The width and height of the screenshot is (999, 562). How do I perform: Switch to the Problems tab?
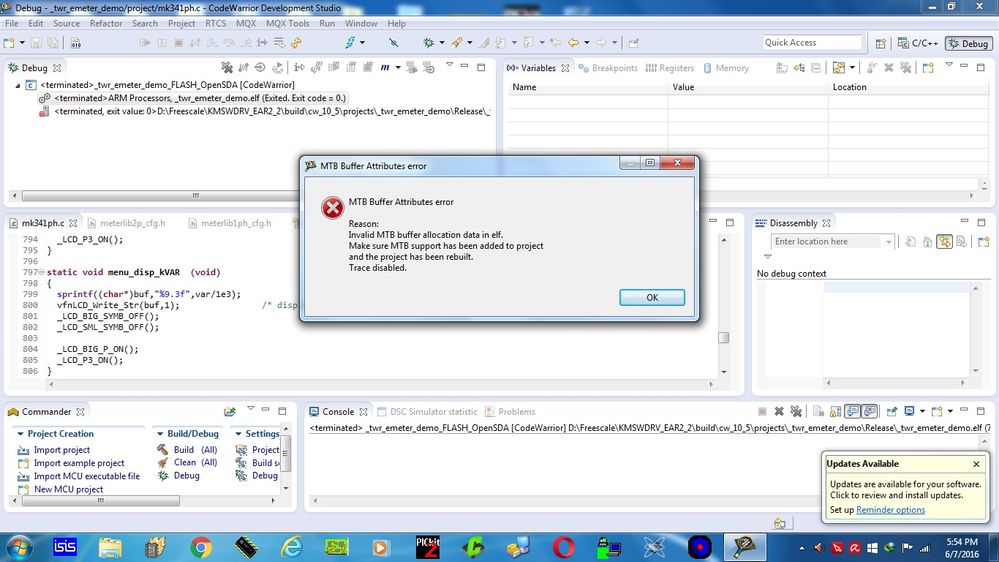coord(510,412)
